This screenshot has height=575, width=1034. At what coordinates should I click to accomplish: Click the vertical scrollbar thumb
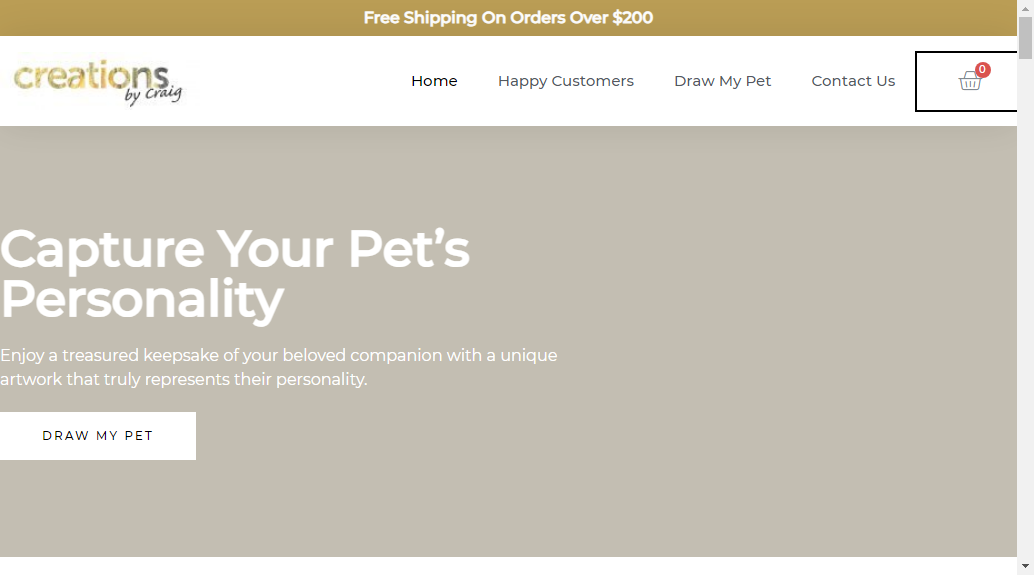coord(1025,38)
